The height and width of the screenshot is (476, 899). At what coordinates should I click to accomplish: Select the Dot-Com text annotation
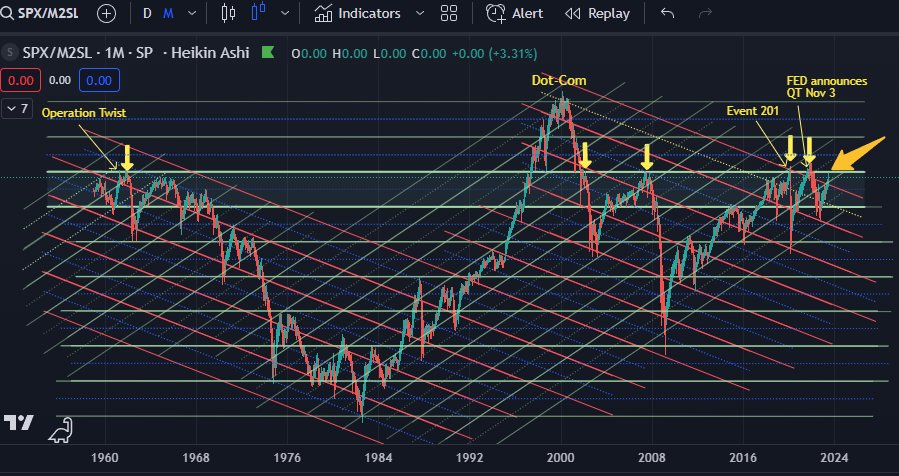(x=559, y=80)
